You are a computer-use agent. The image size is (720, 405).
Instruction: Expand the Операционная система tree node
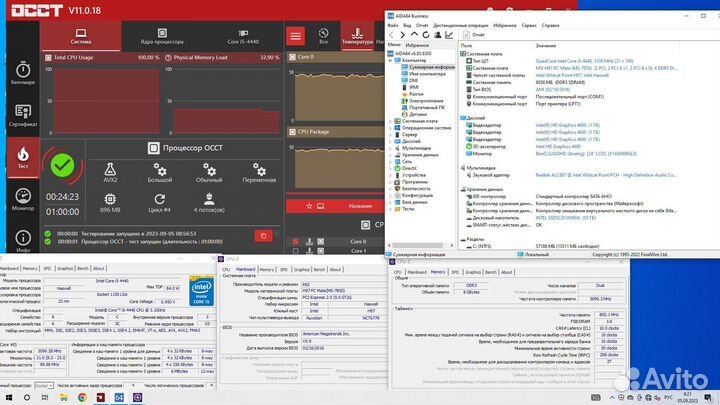tap(391, 128)
